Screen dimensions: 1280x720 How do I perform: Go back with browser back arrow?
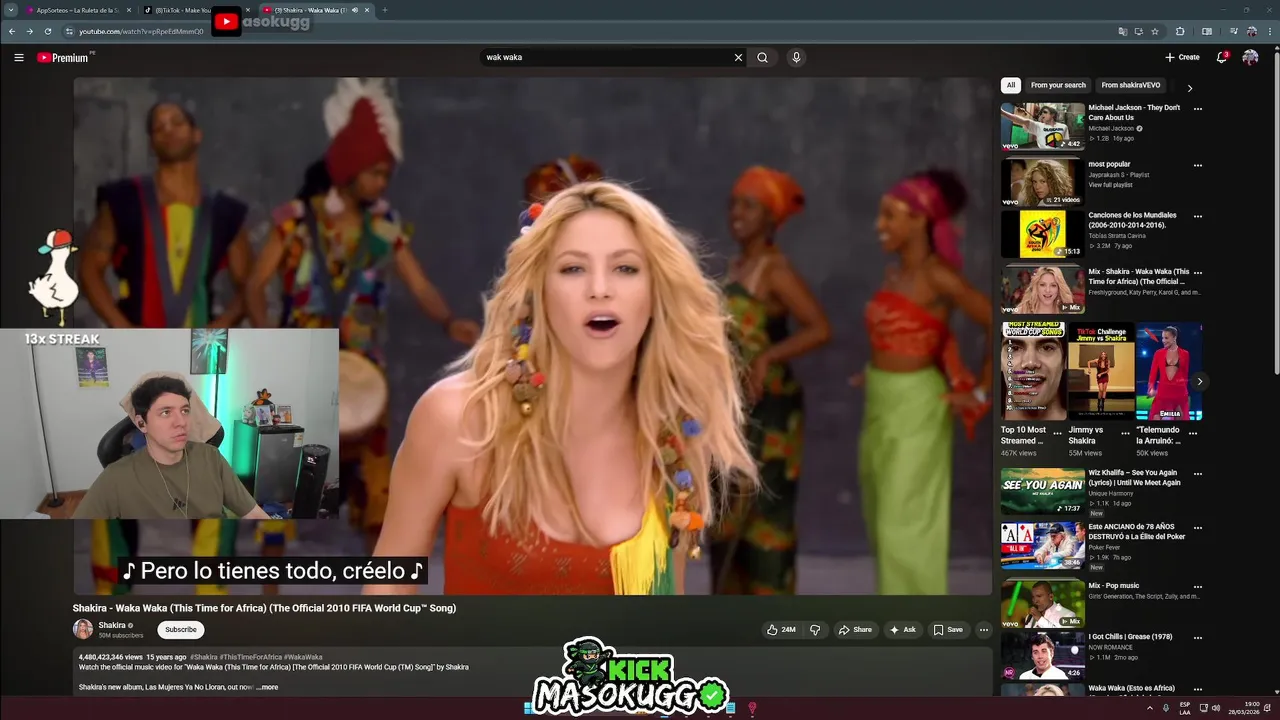click(12, 31)
